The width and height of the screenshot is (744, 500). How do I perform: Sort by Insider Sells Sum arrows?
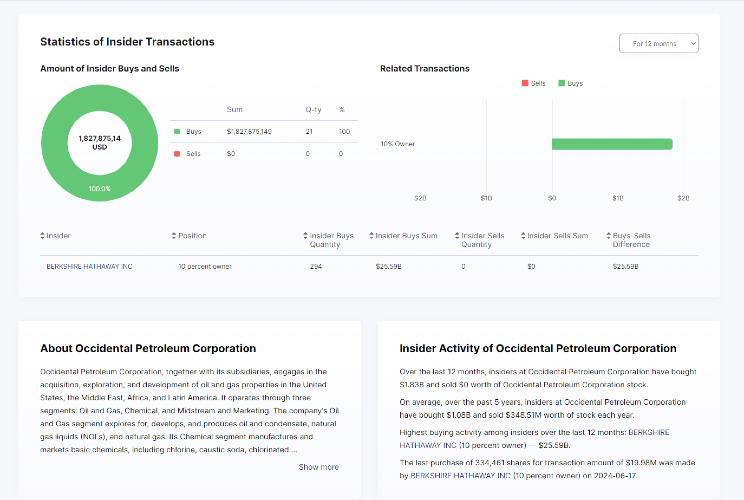click(x=523, y=236)
